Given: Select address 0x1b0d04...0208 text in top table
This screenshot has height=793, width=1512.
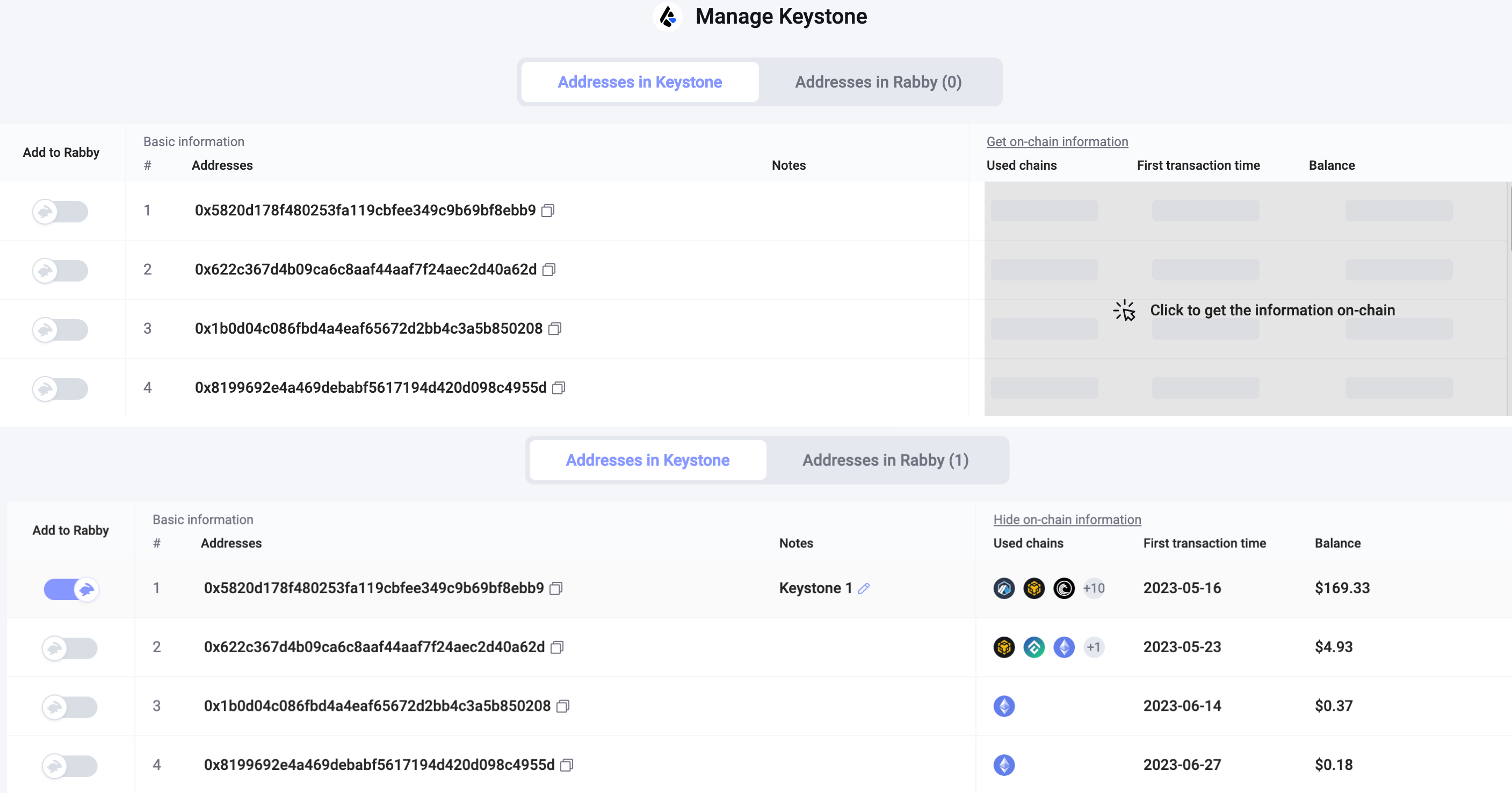Looking at the screenshot, I should (368, 329).
